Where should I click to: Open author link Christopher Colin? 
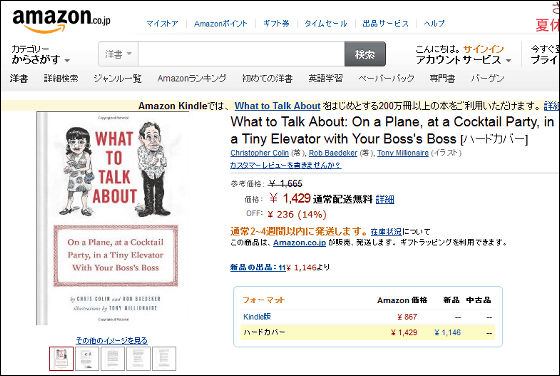[x=260, y=153]
